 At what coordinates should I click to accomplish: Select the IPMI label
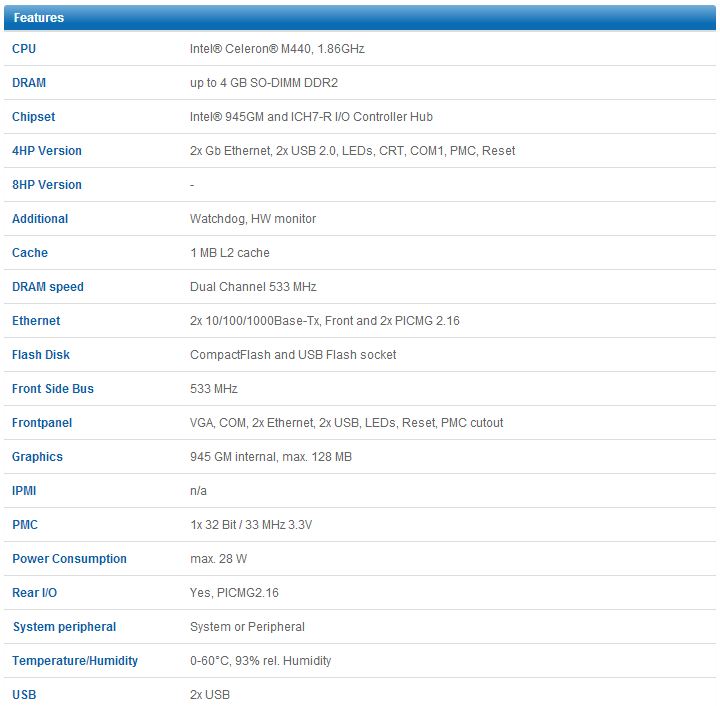[x=24, y=490]
